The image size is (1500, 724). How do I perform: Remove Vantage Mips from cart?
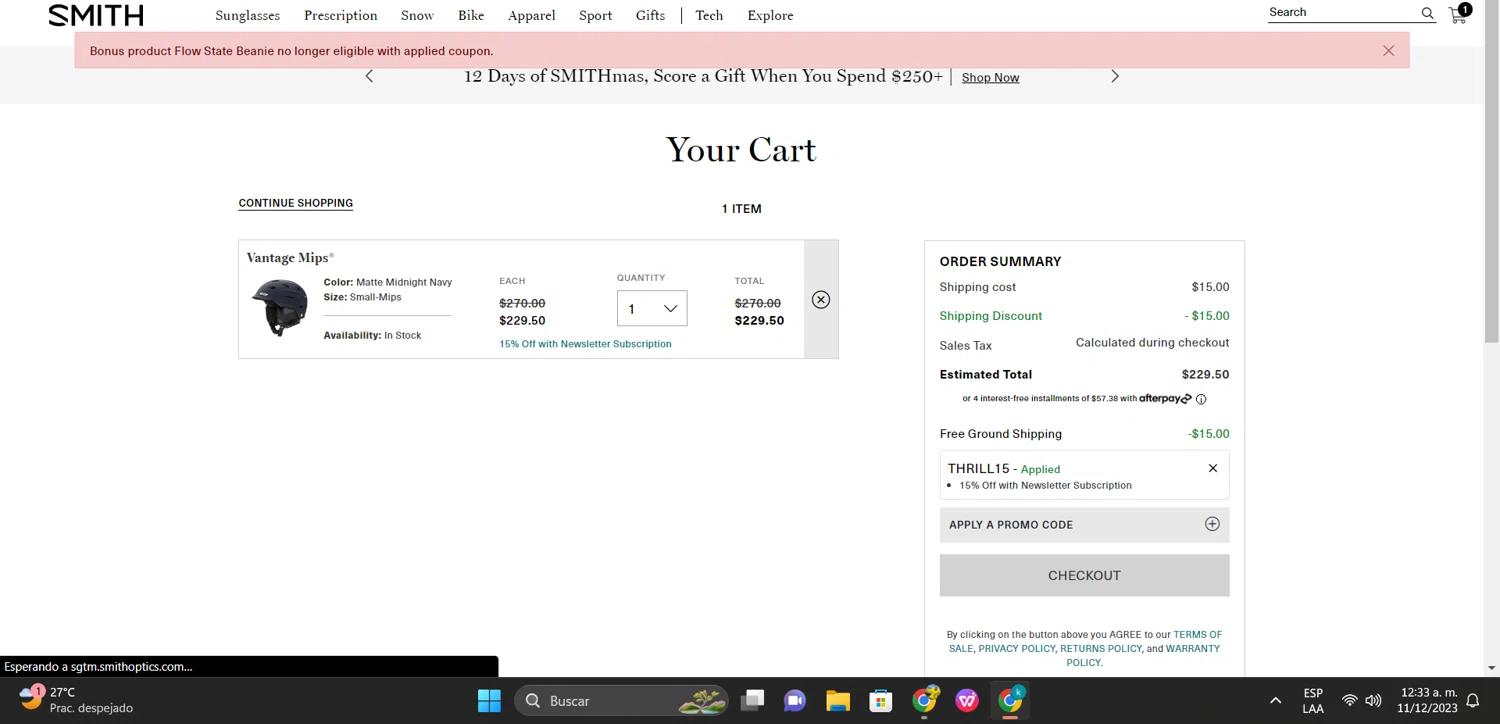(x=821, y=300)
